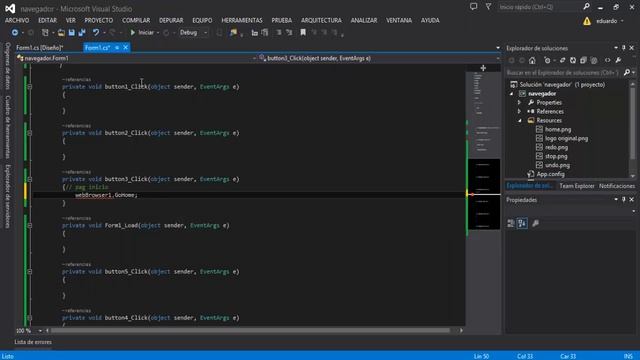The image size is (640, 360).
Task: Start debugging with the Iniciar button
Action: [142, 33]
